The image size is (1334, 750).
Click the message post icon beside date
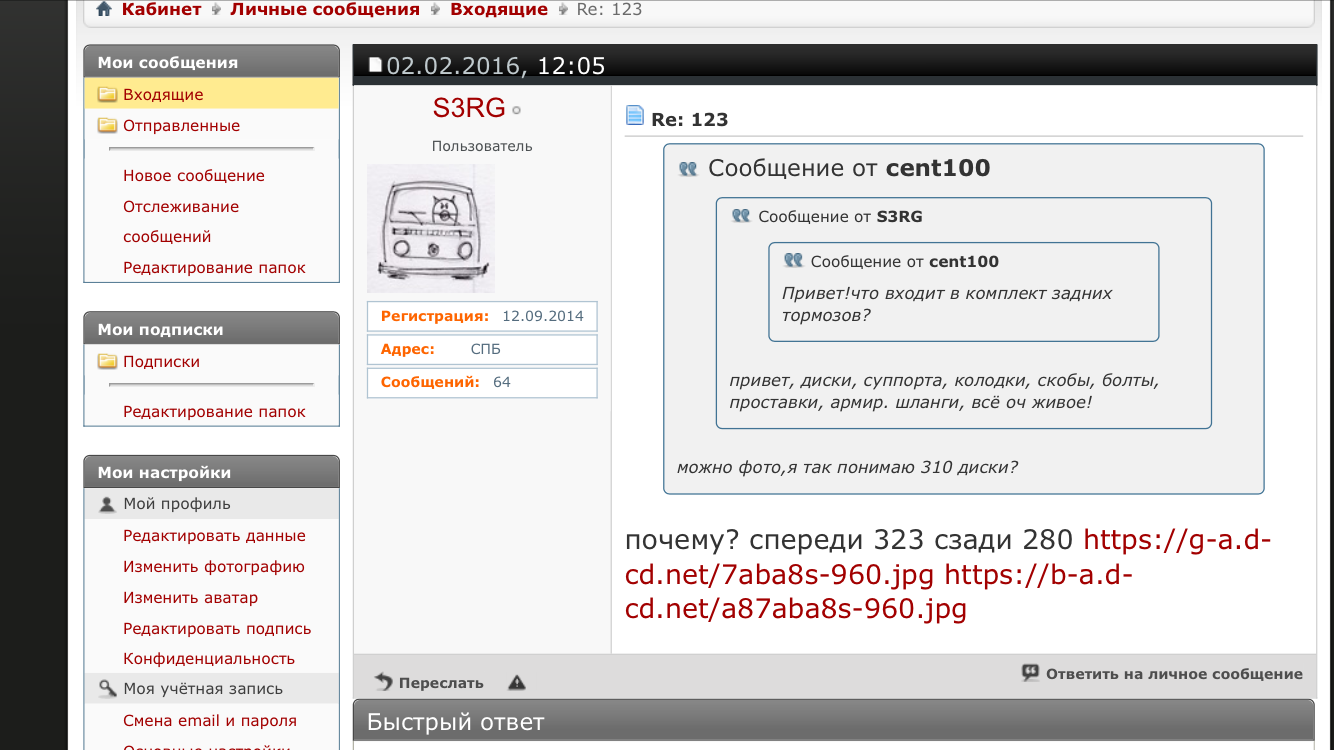pyautogui.click(x=376, y=66)
